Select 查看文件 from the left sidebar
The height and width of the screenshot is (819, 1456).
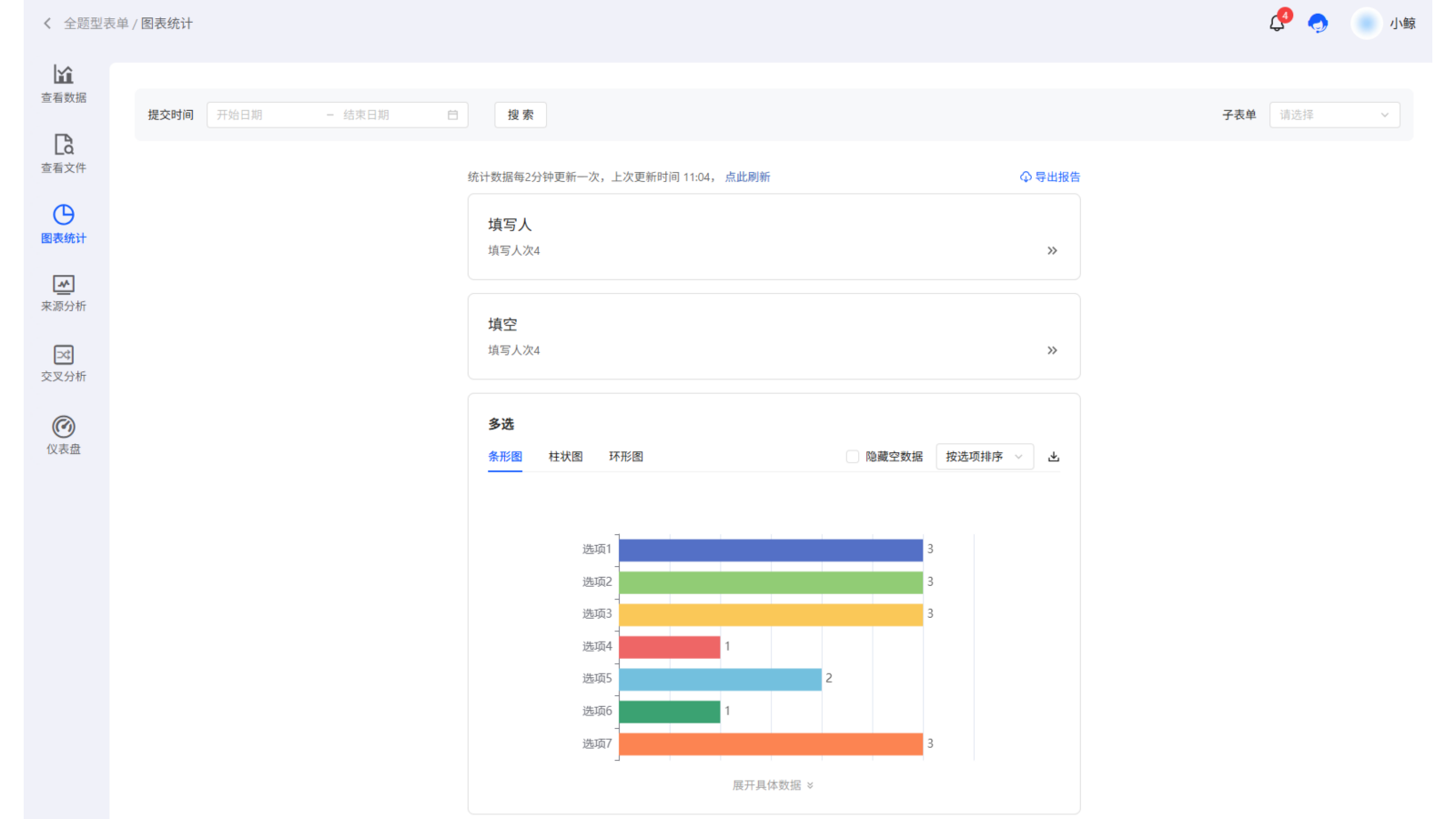(63, 153)
